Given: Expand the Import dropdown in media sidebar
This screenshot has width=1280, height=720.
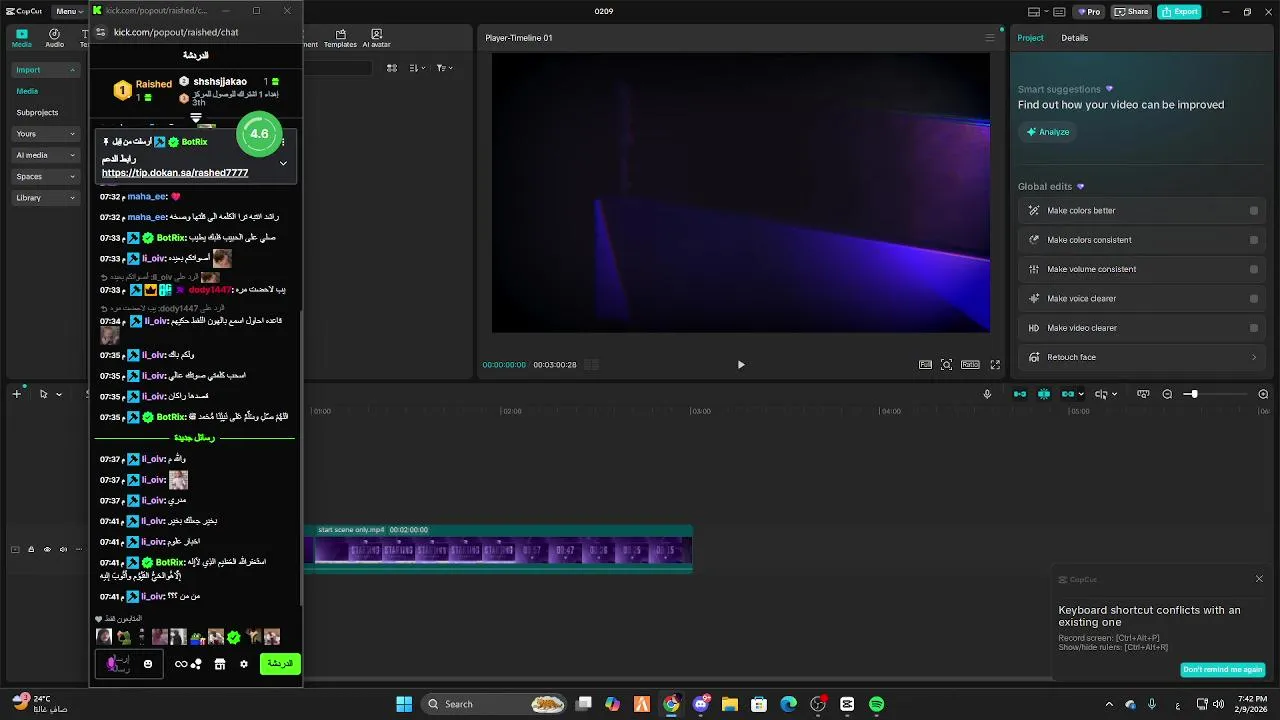Looking at the screenshot, I should point(45,70).
